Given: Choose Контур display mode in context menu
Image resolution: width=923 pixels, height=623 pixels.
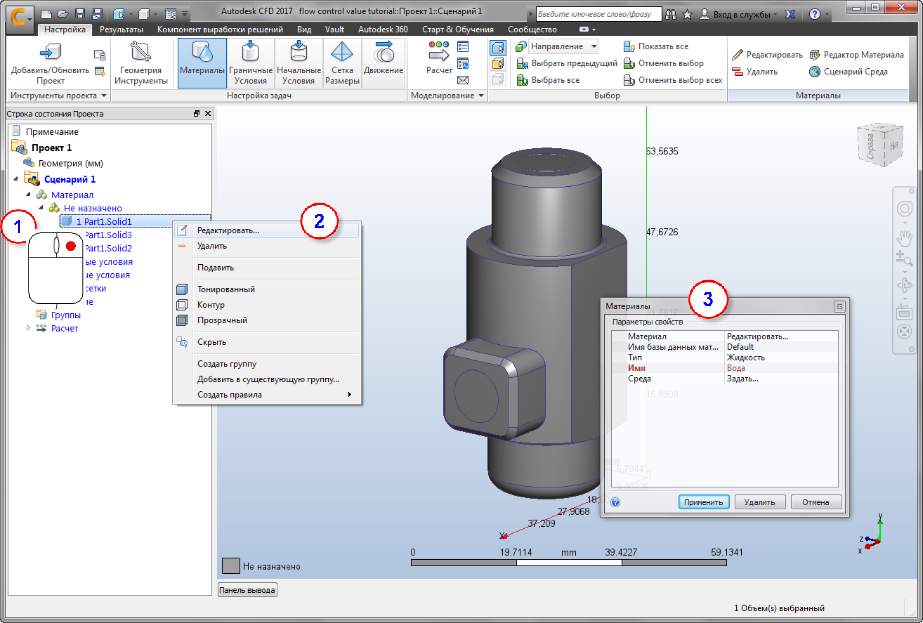Looking at the screenshot, I should (211, 305).
